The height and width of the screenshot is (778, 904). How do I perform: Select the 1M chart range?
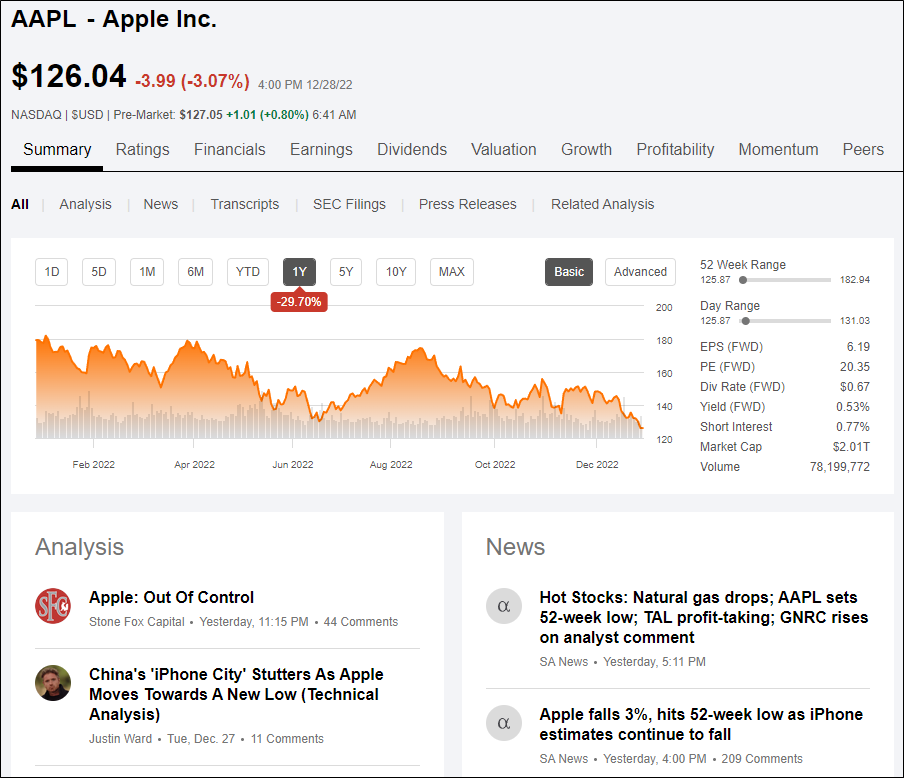pyautogui.click(x=147, y=272)
